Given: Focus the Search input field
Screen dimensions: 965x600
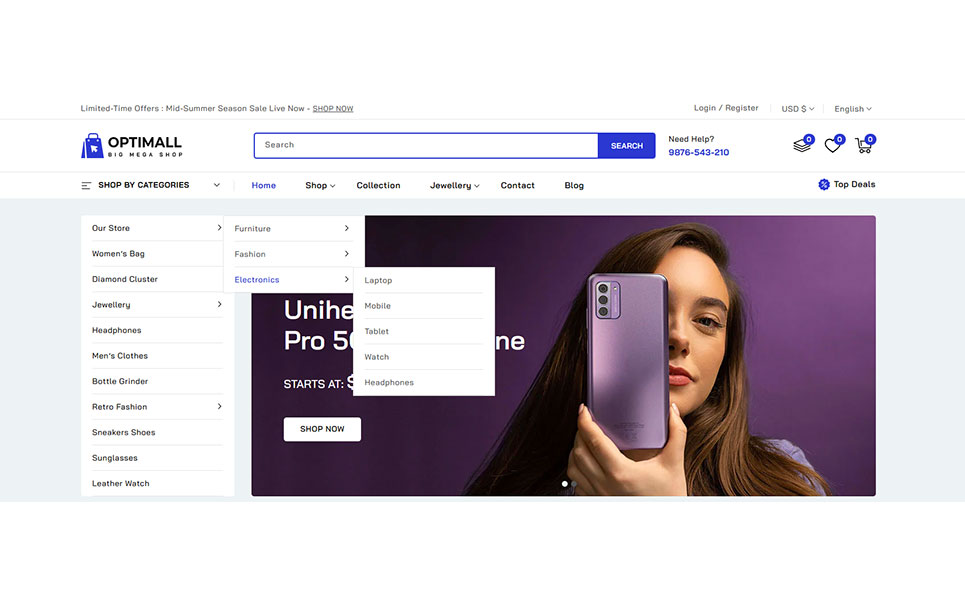Looking at the screenshot, I should 426,146.
